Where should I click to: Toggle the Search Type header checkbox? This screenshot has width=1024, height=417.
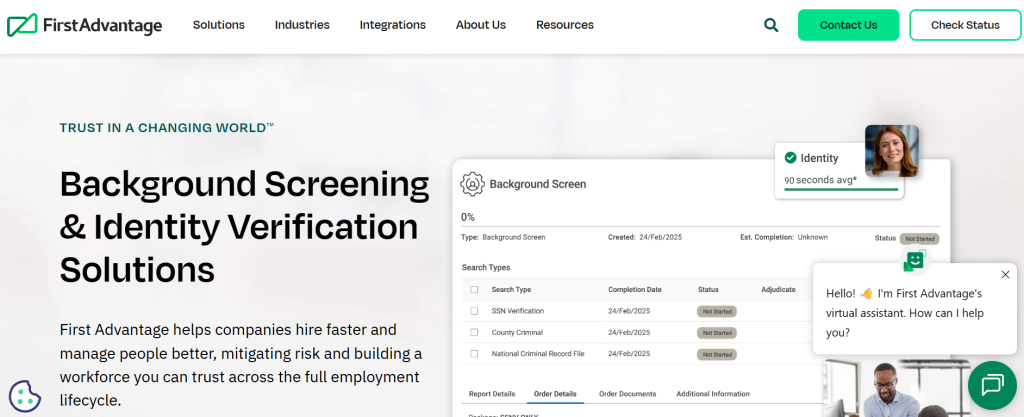click(474, 289)
